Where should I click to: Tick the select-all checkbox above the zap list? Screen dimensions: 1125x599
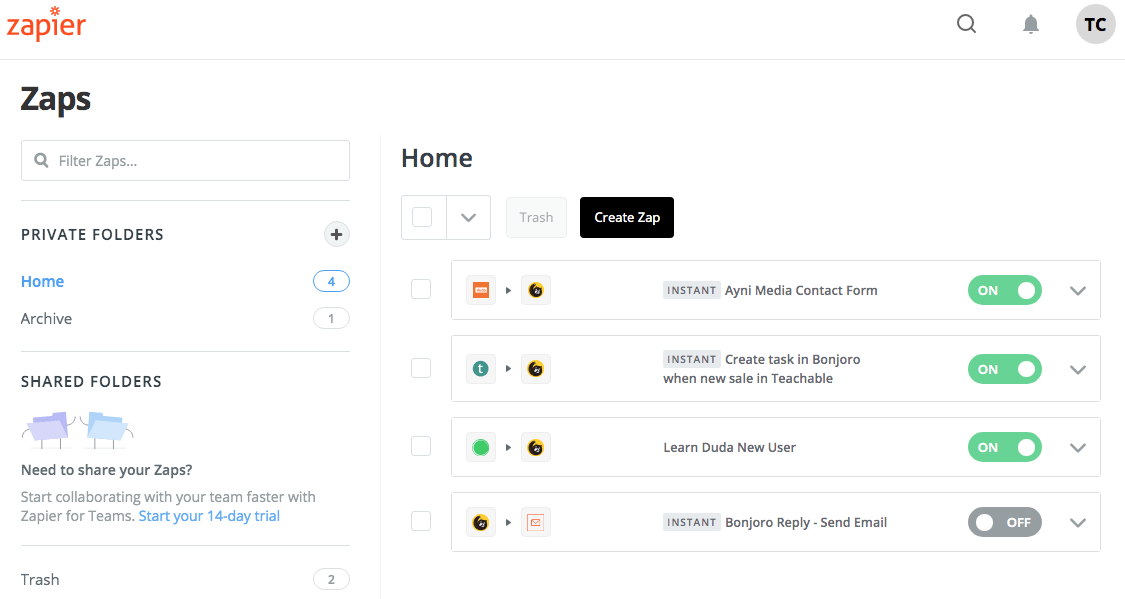pos(422,217)
